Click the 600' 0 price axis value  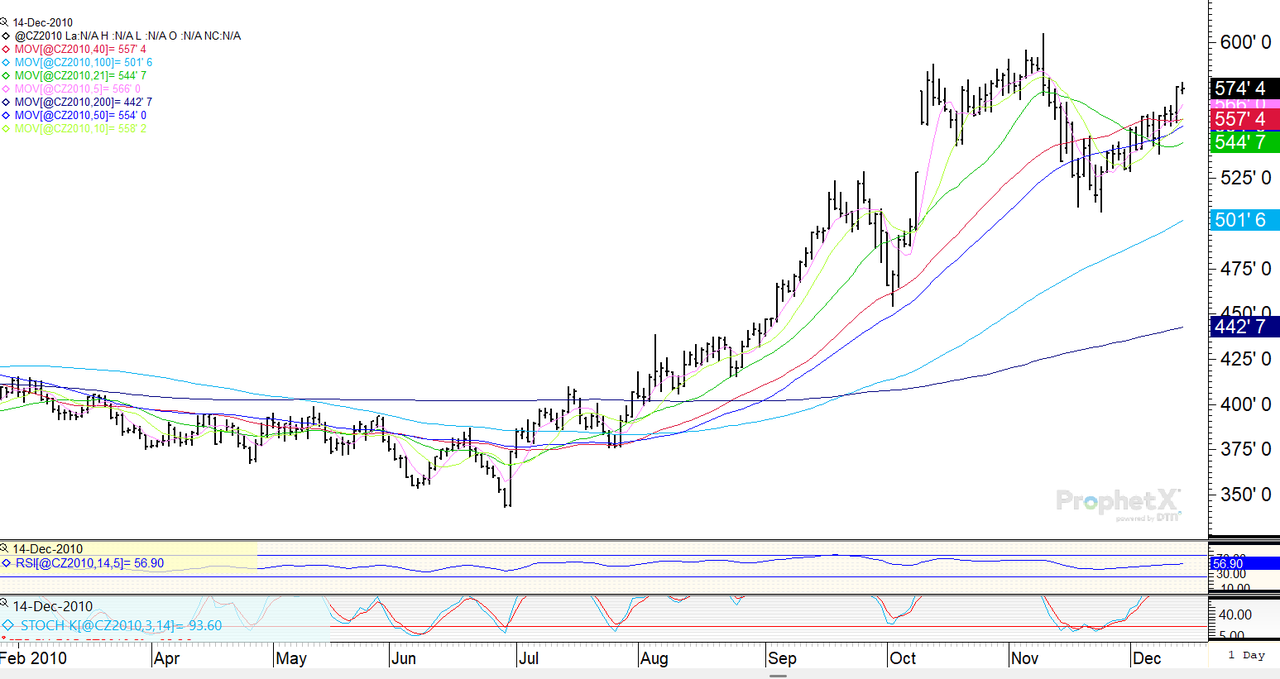(x=1245, y=42)
